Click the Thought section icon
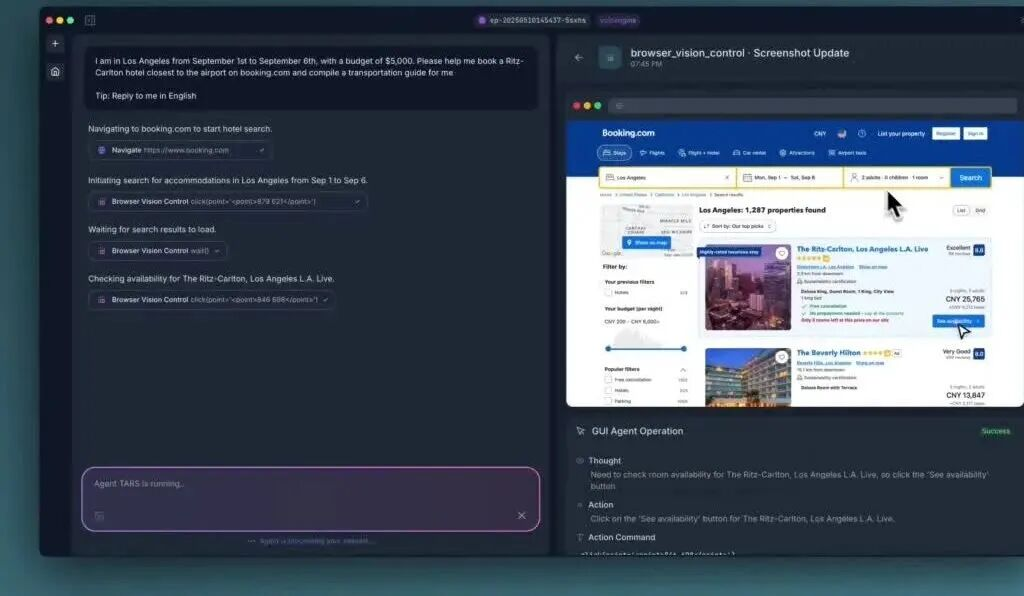Viewport: 1024px width, 596px height. [x=580, y=461]
